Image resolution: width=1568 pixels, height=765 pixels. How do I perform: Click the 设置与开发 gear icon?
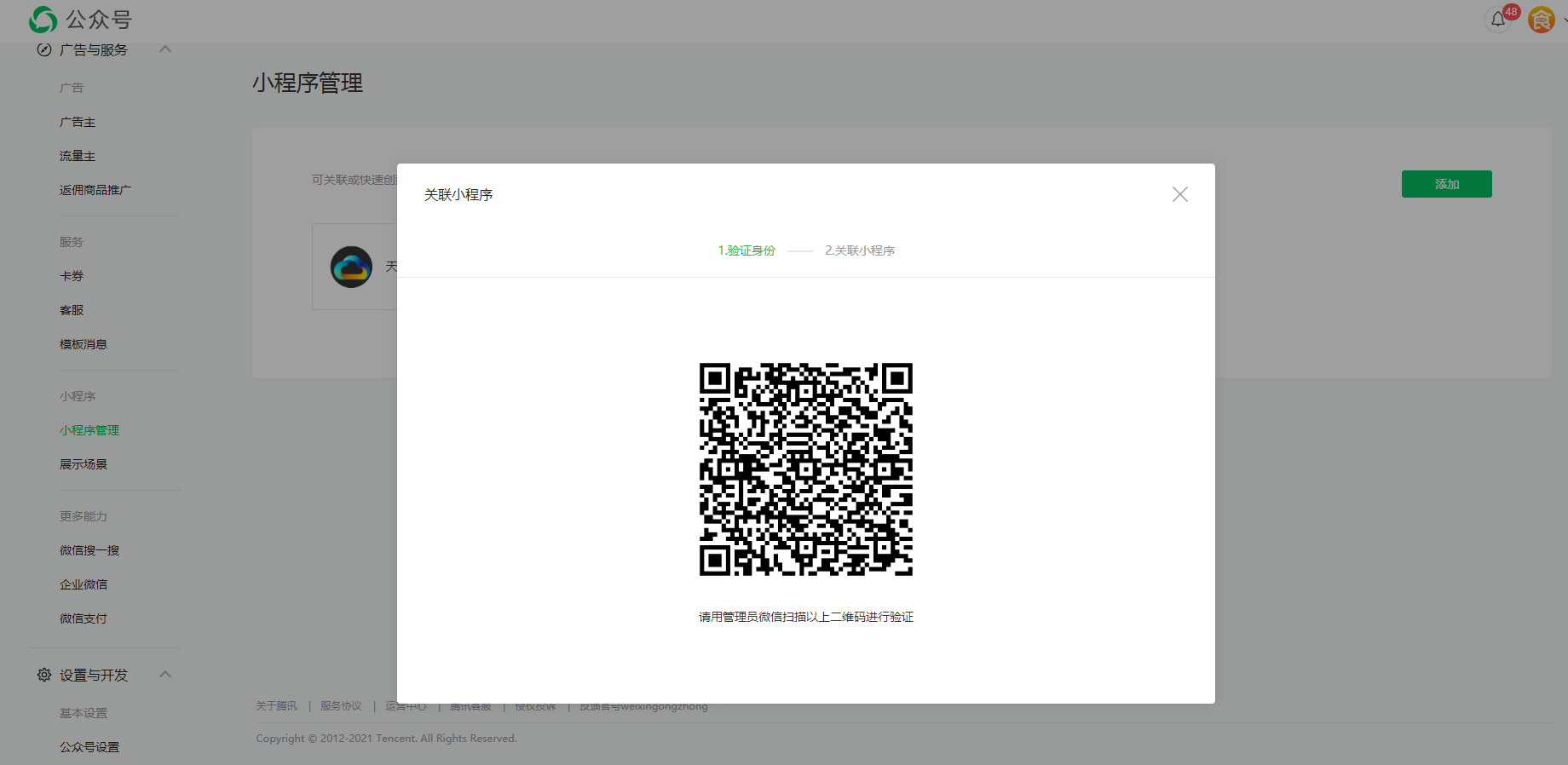tap(44, 675)
